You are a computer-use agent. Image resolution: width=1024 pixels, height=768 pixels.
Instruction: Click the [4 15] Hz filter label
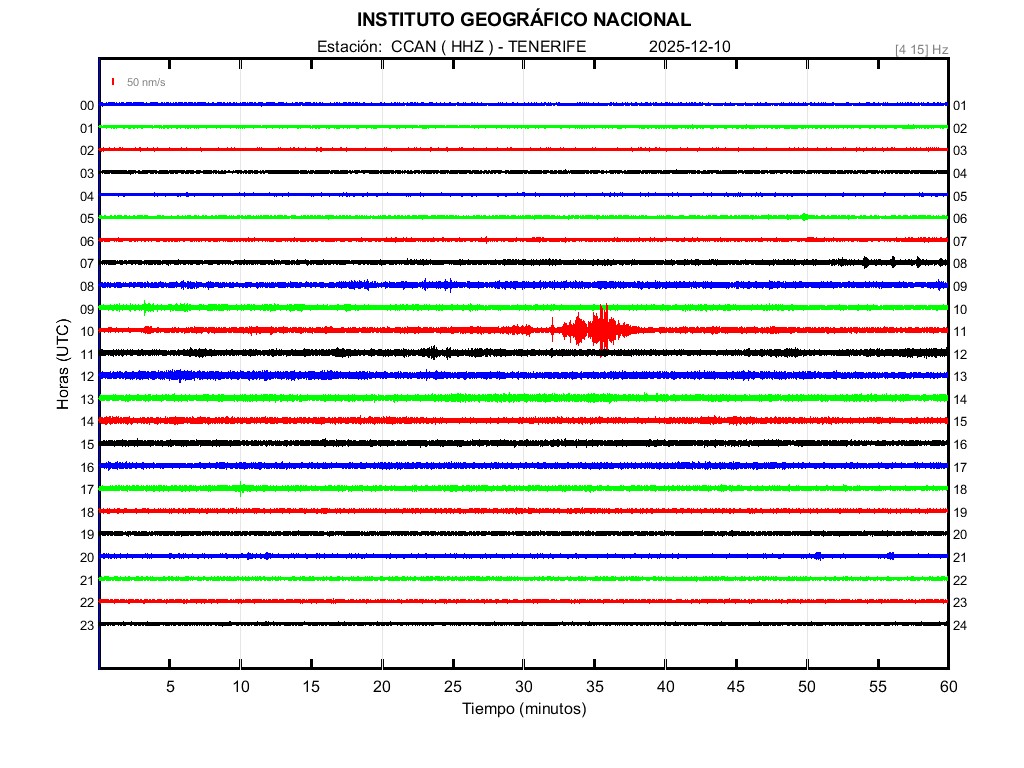[x=921, y=49]
